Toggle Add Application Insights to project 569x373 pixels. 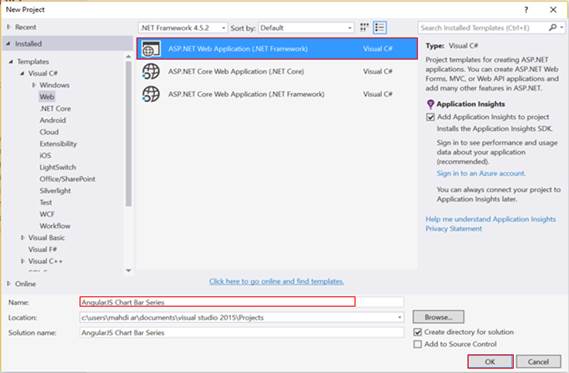click(430, 117)
